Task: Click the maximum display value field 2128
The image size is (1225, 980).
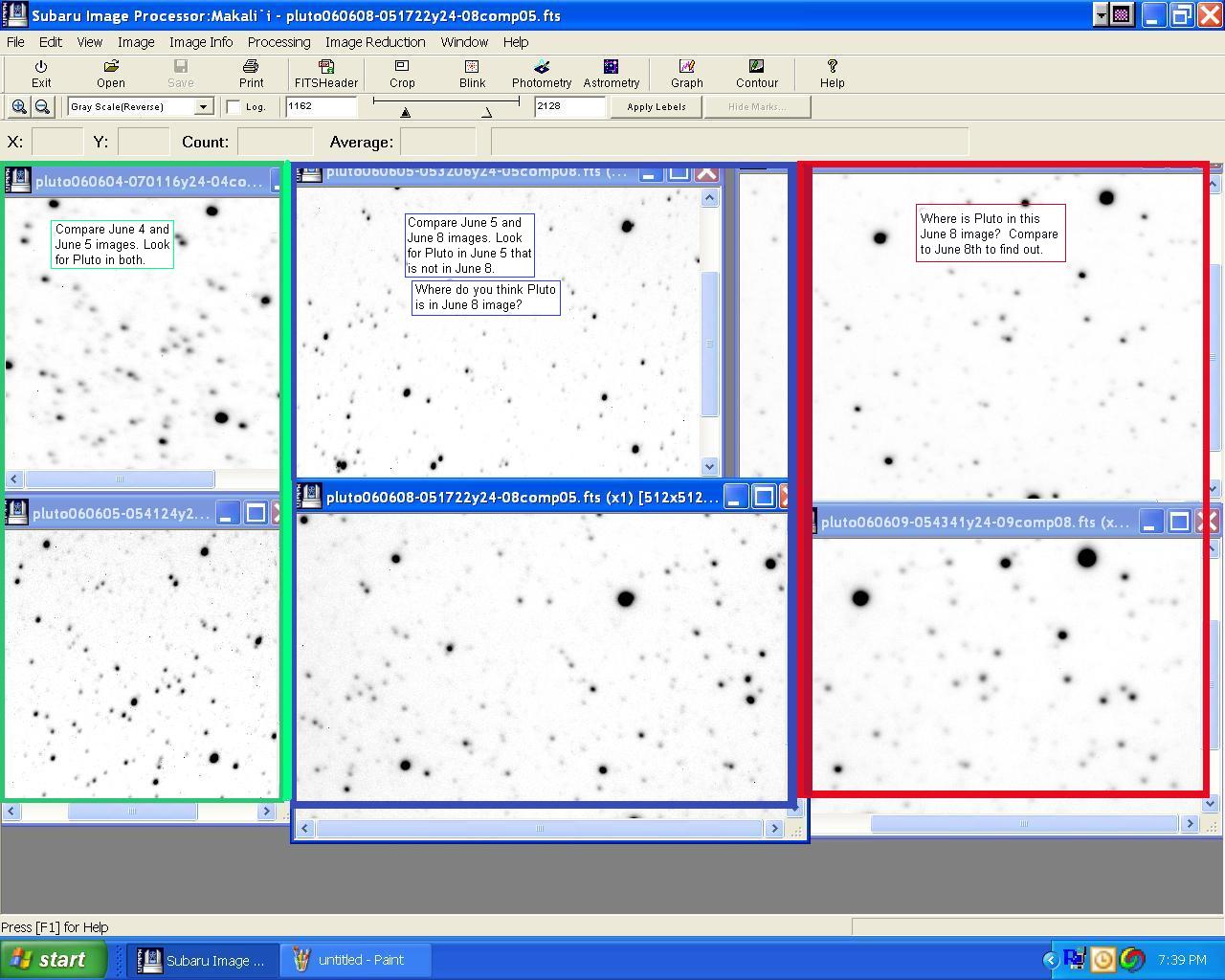Action: pyautogui.click(x=569, y=106)
